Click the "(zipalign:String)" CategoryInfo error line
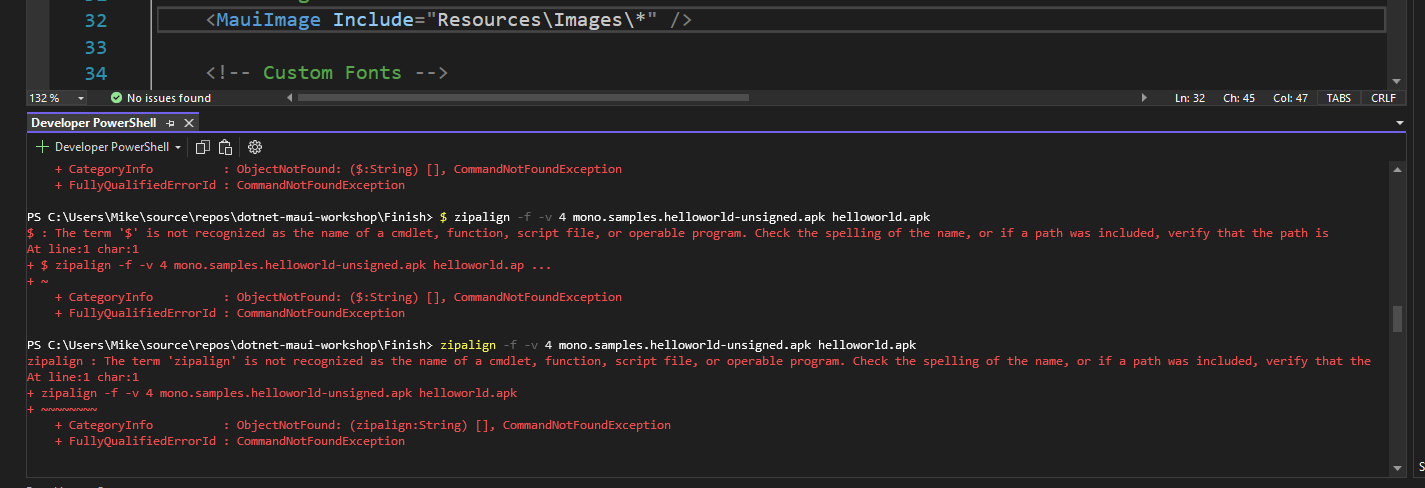Viewport: 1425px width, 488px height. click(362, 425)
